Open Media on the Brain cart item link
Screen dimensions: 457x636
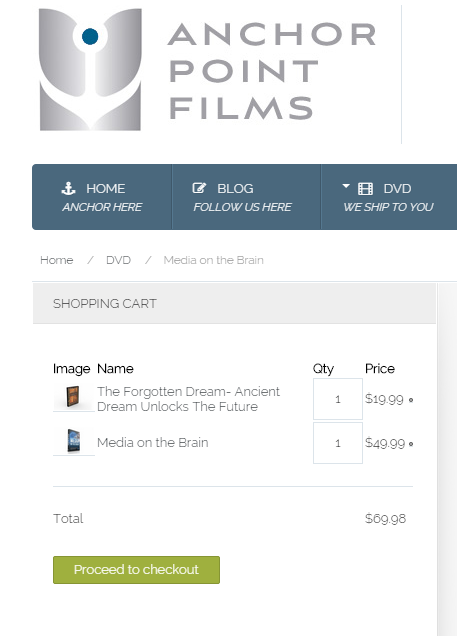point(153,443)
